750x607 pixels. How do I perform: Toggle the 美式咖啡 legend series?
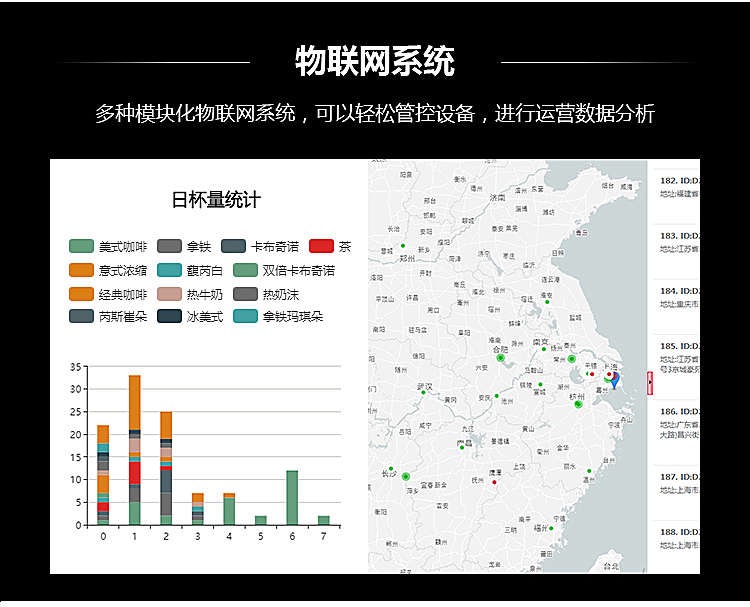(108, 246)
